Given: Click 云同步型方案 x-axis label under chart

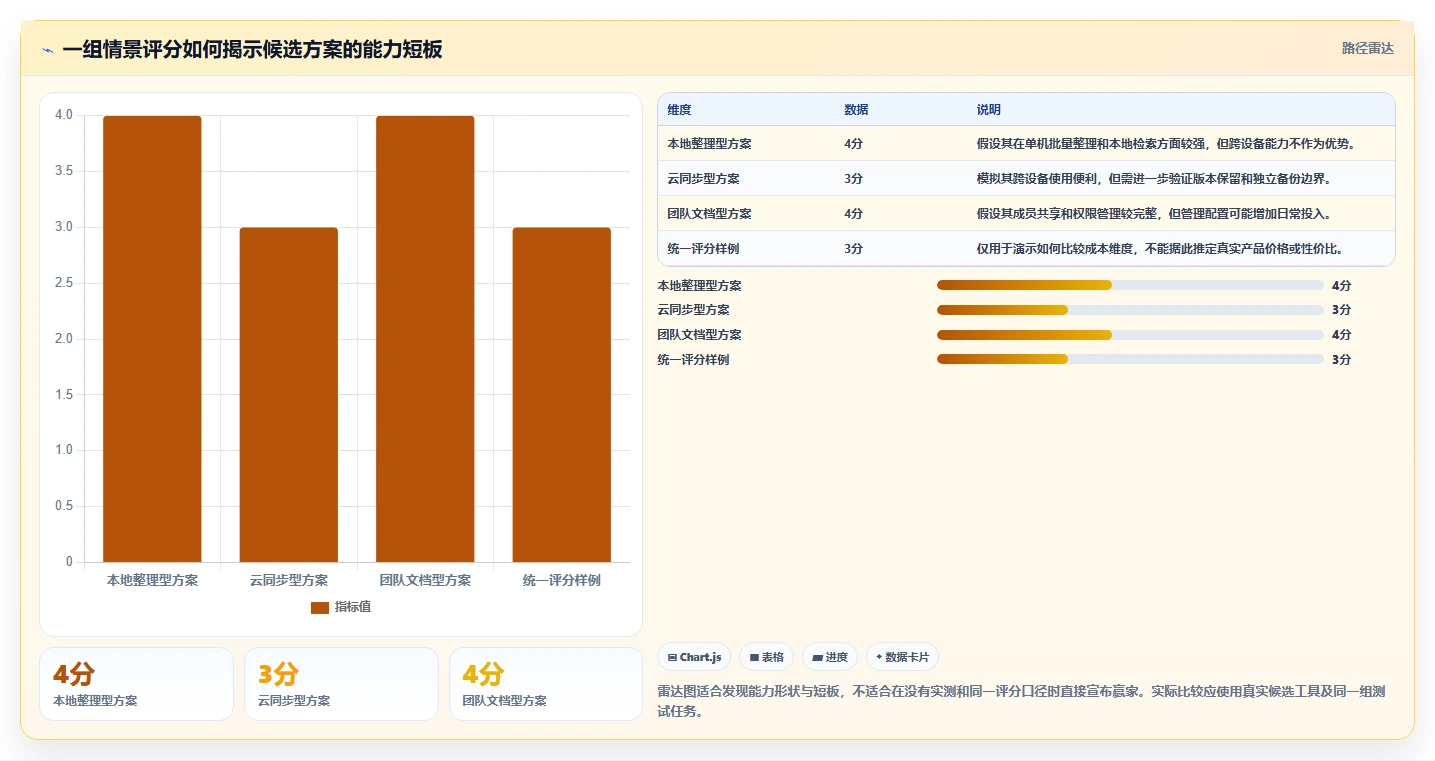Looking at the screenshot, I should click(289, 580).
